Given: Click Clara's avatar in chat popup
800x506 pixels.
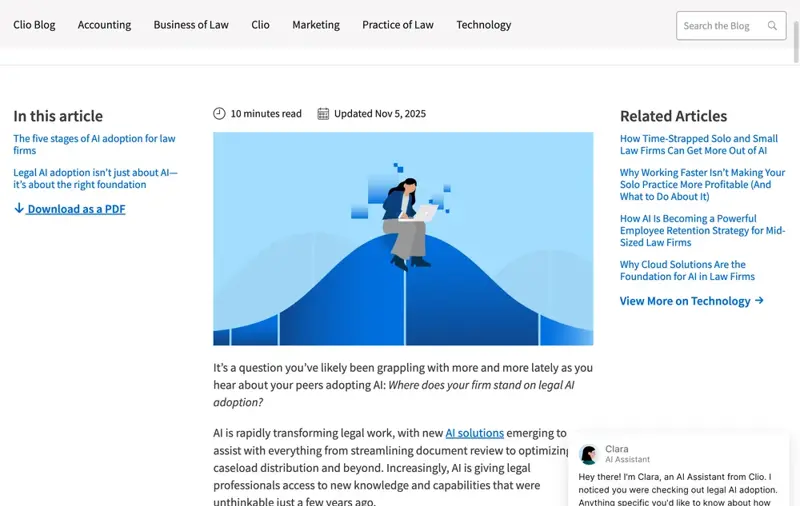Looking at the screenshot, I should click(x=588, y=454).
